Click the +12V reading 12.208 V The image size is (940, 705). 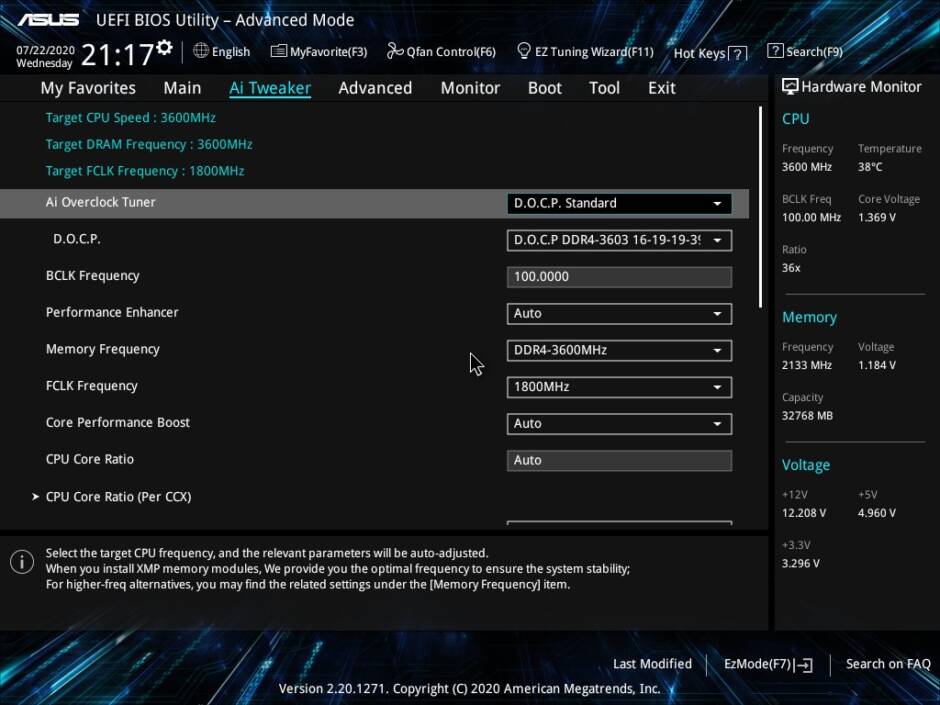pyautogui.click(x=804, y=513)
